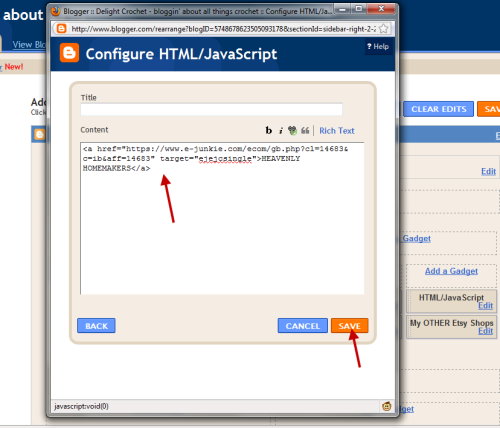Click inside the Content text area
500x428 pixels.
coord(222,218)
